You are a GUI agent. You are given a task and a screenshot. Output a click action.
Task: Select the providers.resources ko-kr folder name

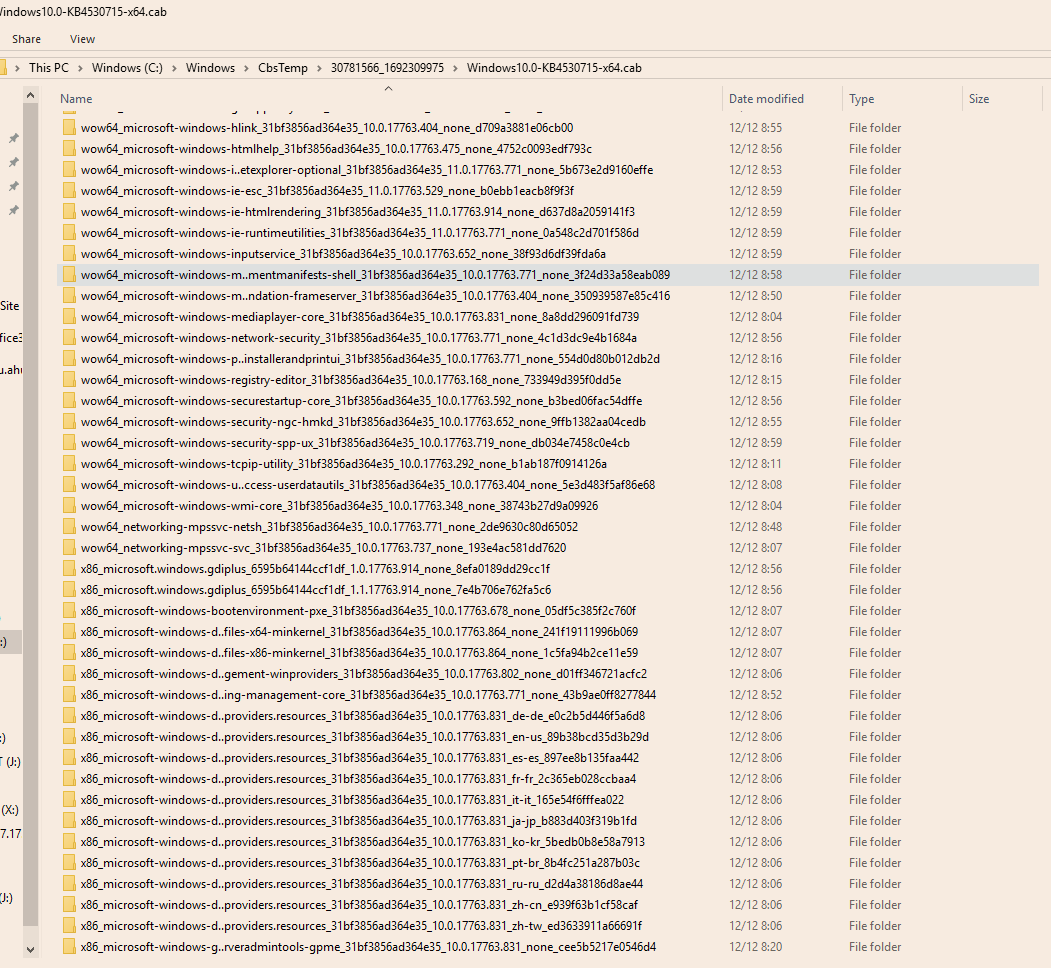pyautogui.click(x=363, y=842)
